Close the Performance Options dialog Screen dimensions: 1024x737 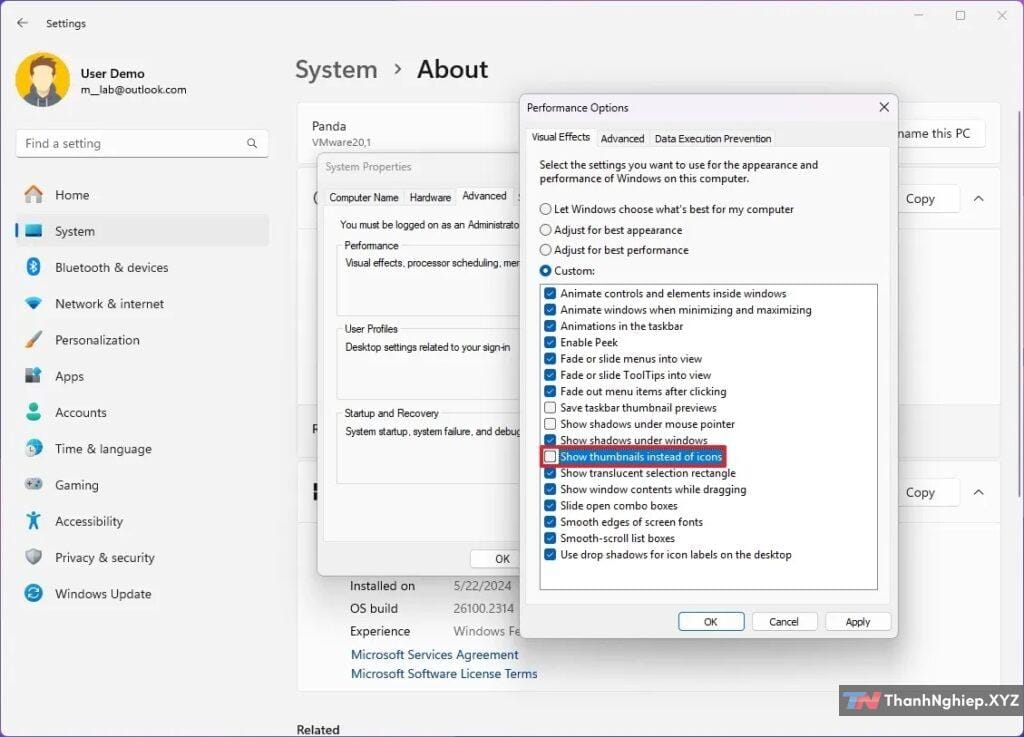pos(884,107)
